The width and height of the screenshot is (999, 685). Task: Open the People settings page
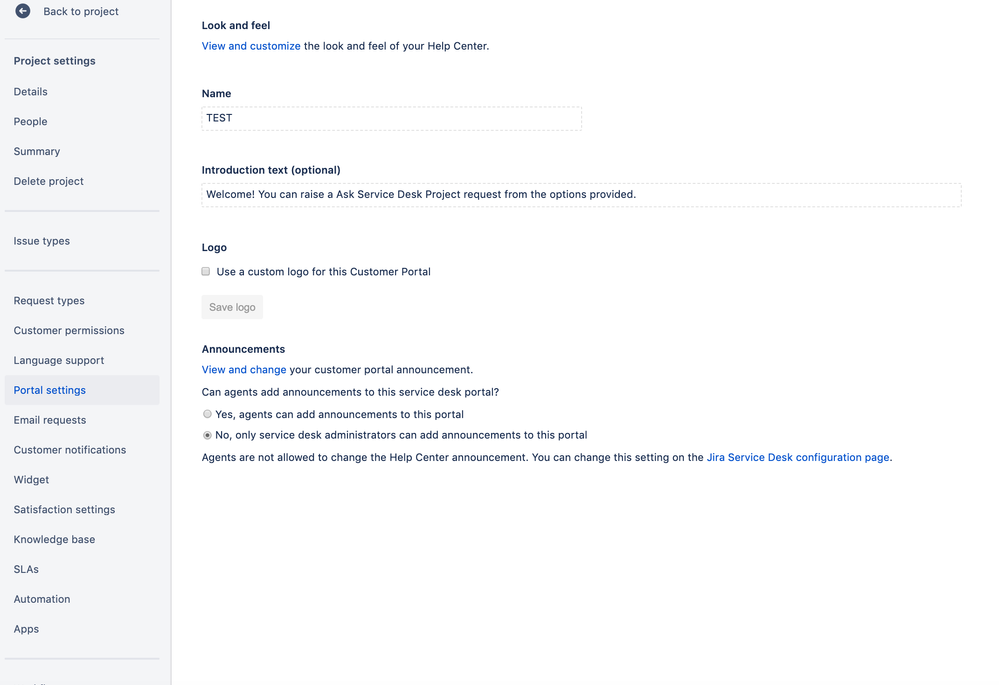[30, 121]
